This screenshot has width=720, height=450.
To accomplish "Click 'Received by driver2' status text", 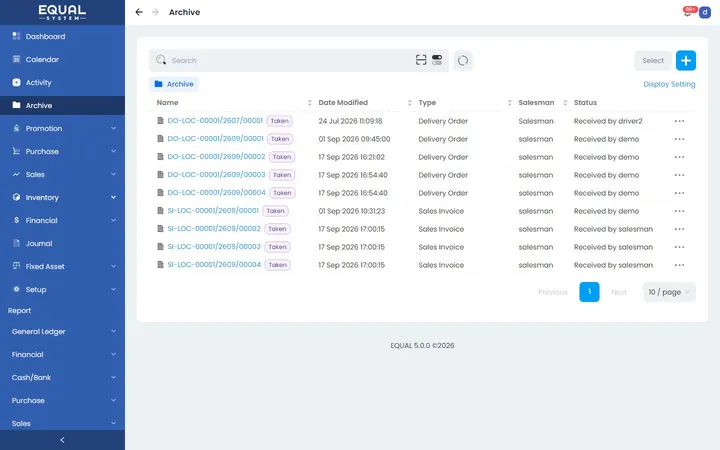I will coord(608,121).
